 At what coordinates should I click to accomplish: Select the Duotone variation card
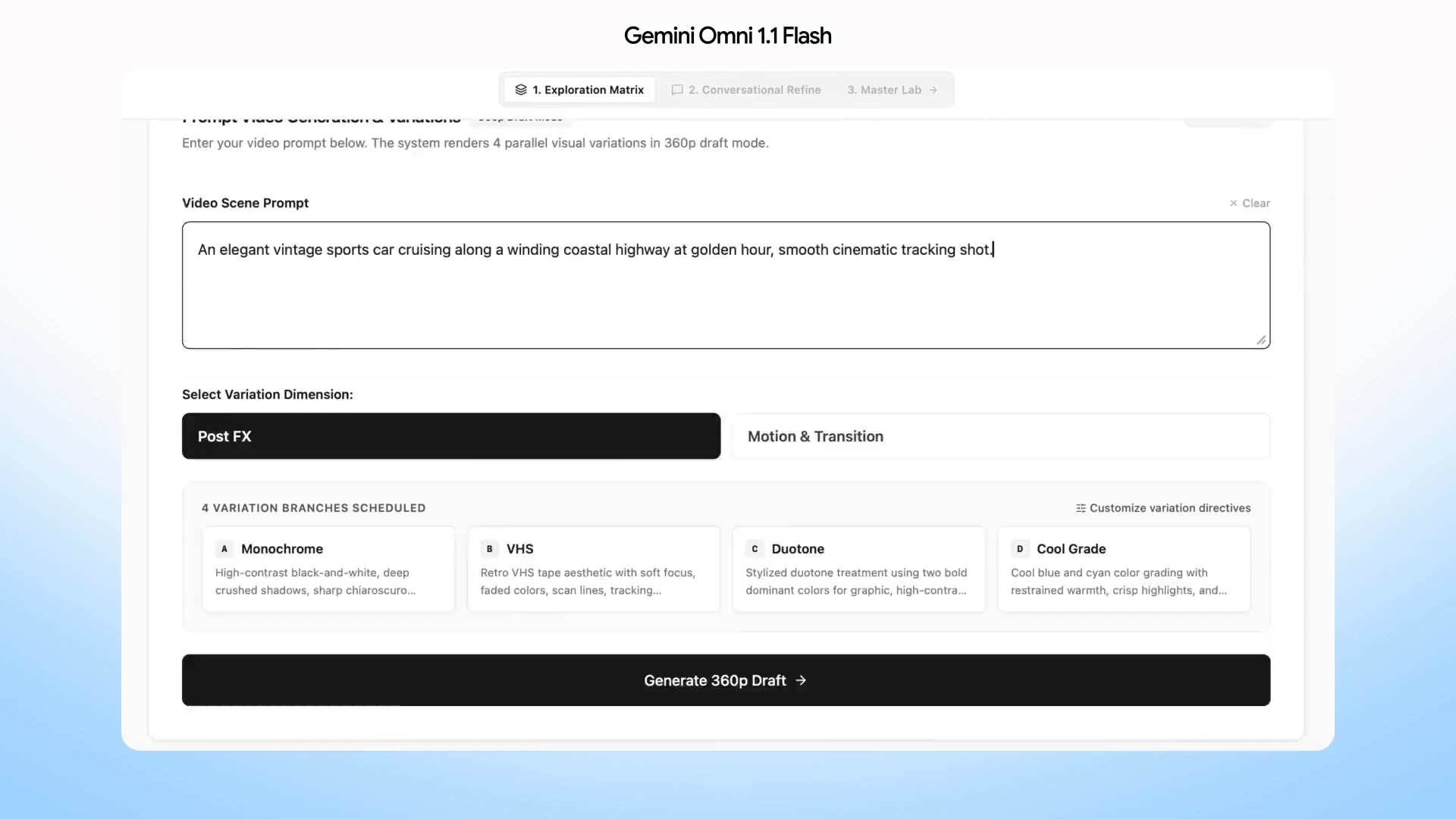click(x=858, y=569)
